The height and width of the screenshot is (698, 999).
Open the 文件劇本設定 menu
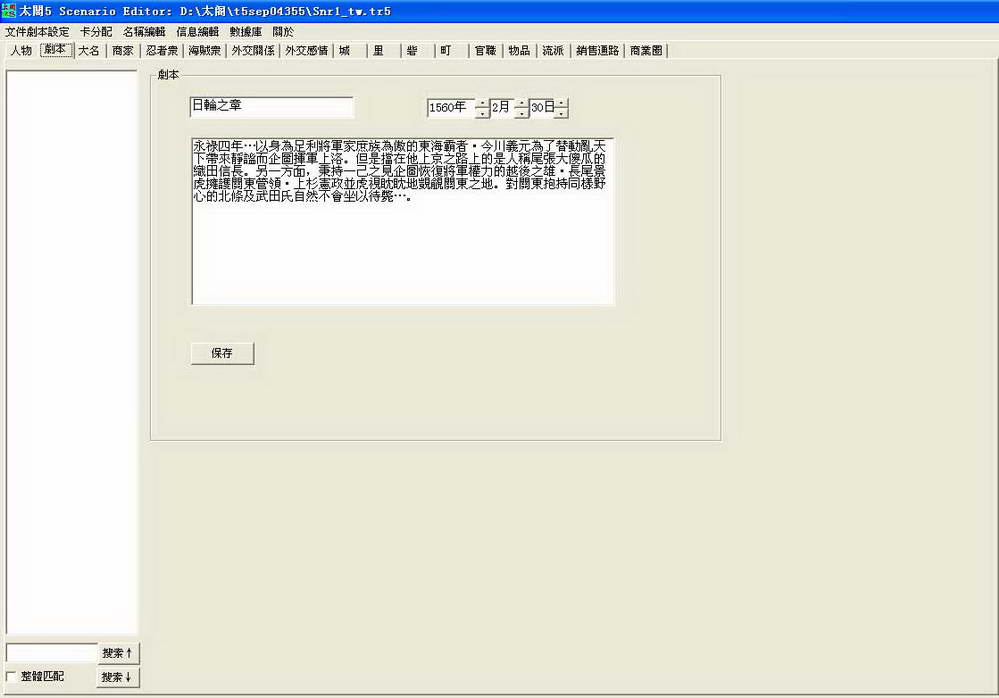pos(37,32)
